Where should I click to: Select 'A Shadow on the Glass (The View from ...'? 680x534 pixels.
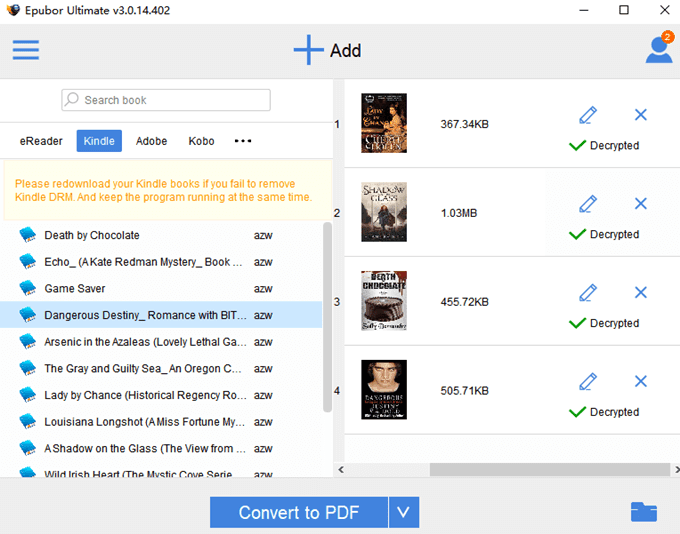(x=161, y=448)
